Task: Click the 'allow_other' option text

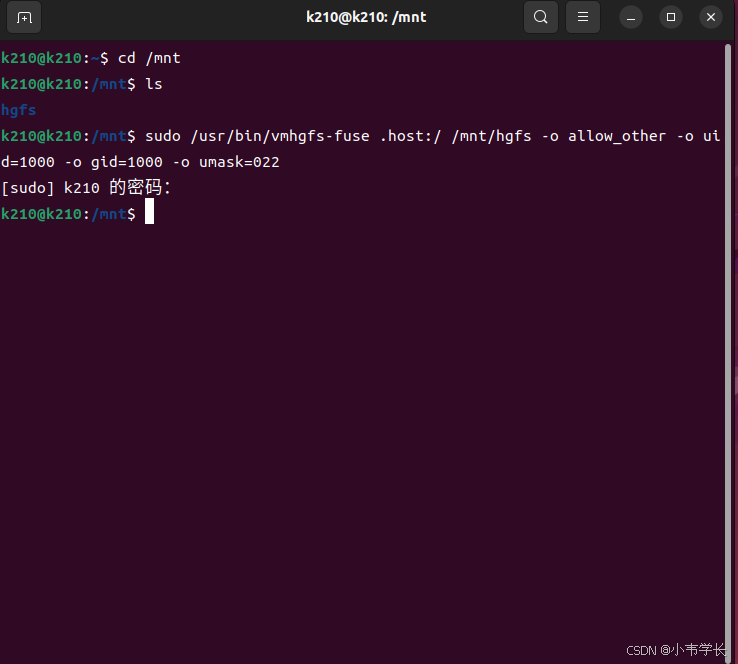Action: click(x=617, y=136)
